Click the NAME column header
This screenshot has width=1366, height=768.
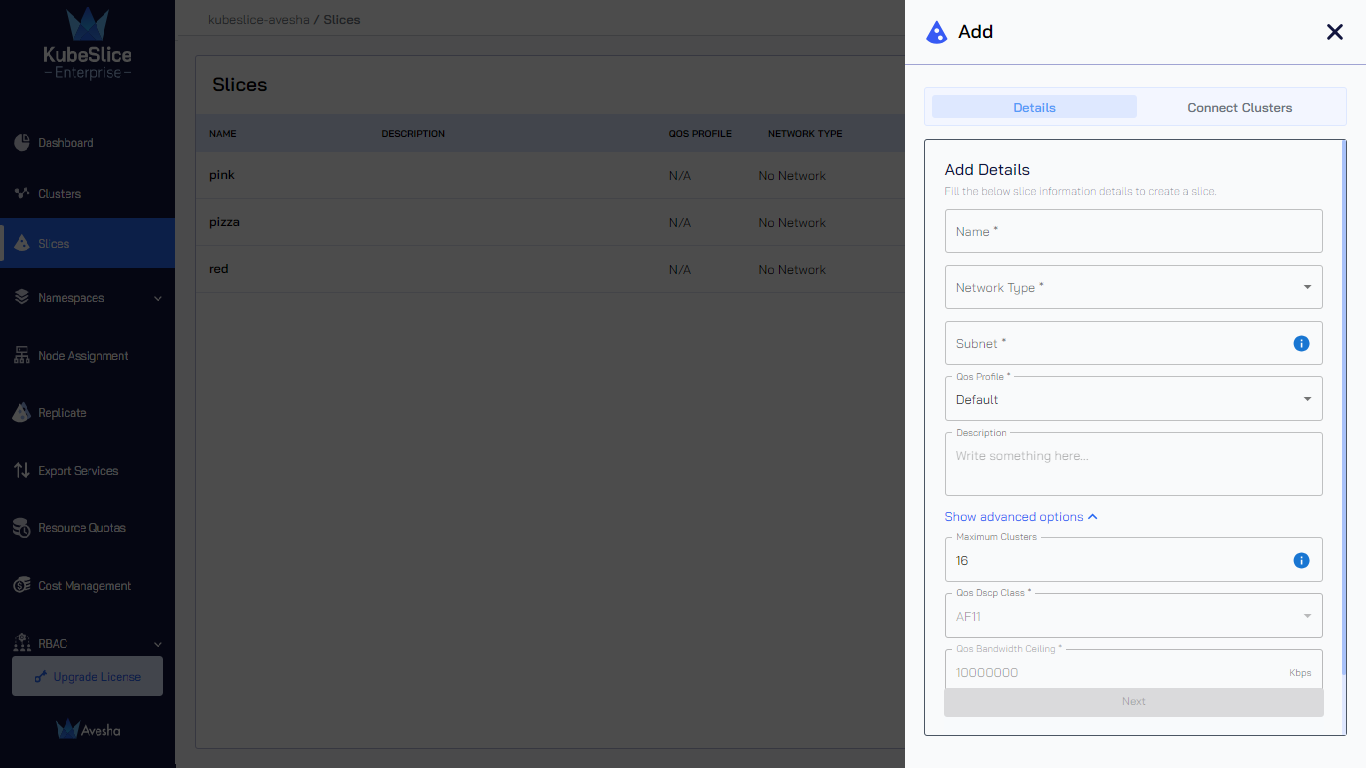(x=223, y=134)
